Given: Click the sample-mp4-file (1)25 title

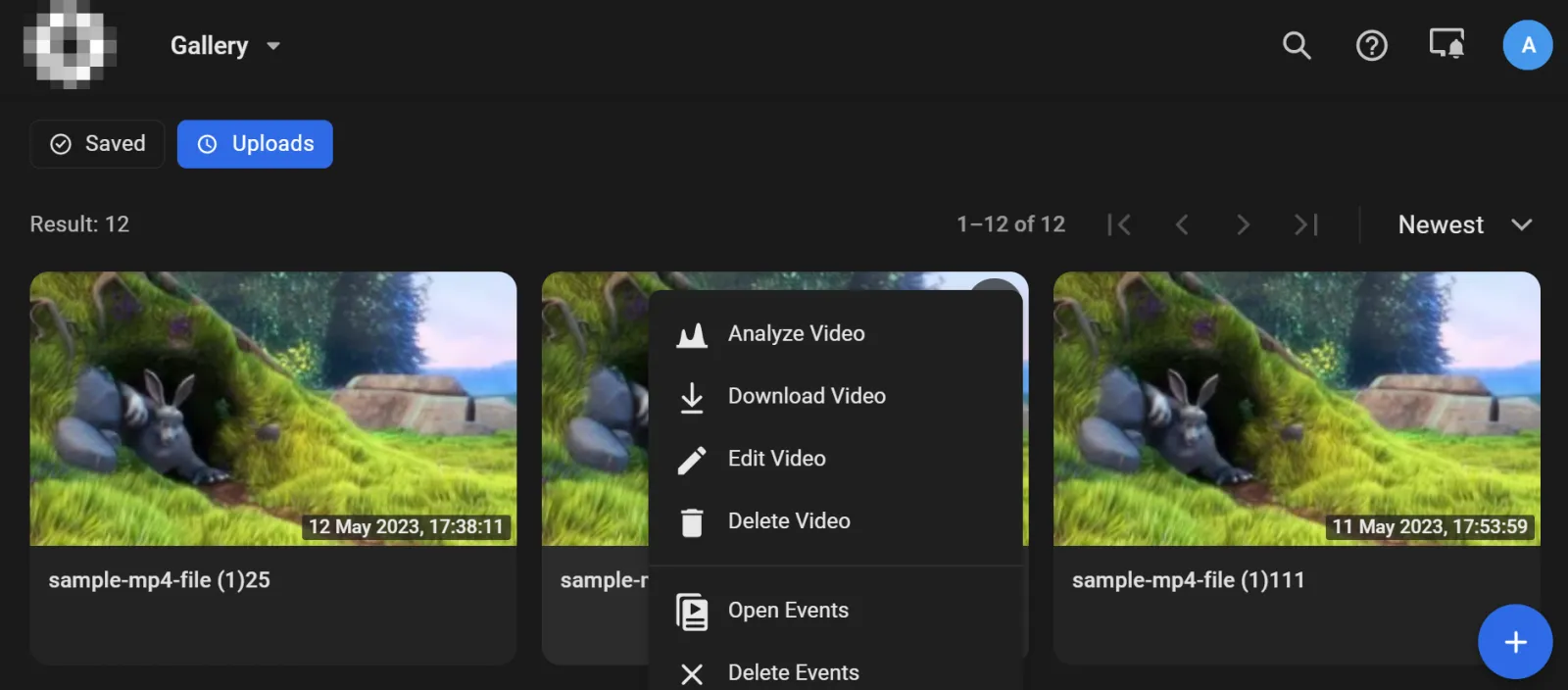Looking at the screenshot, I should click(159, 580).
